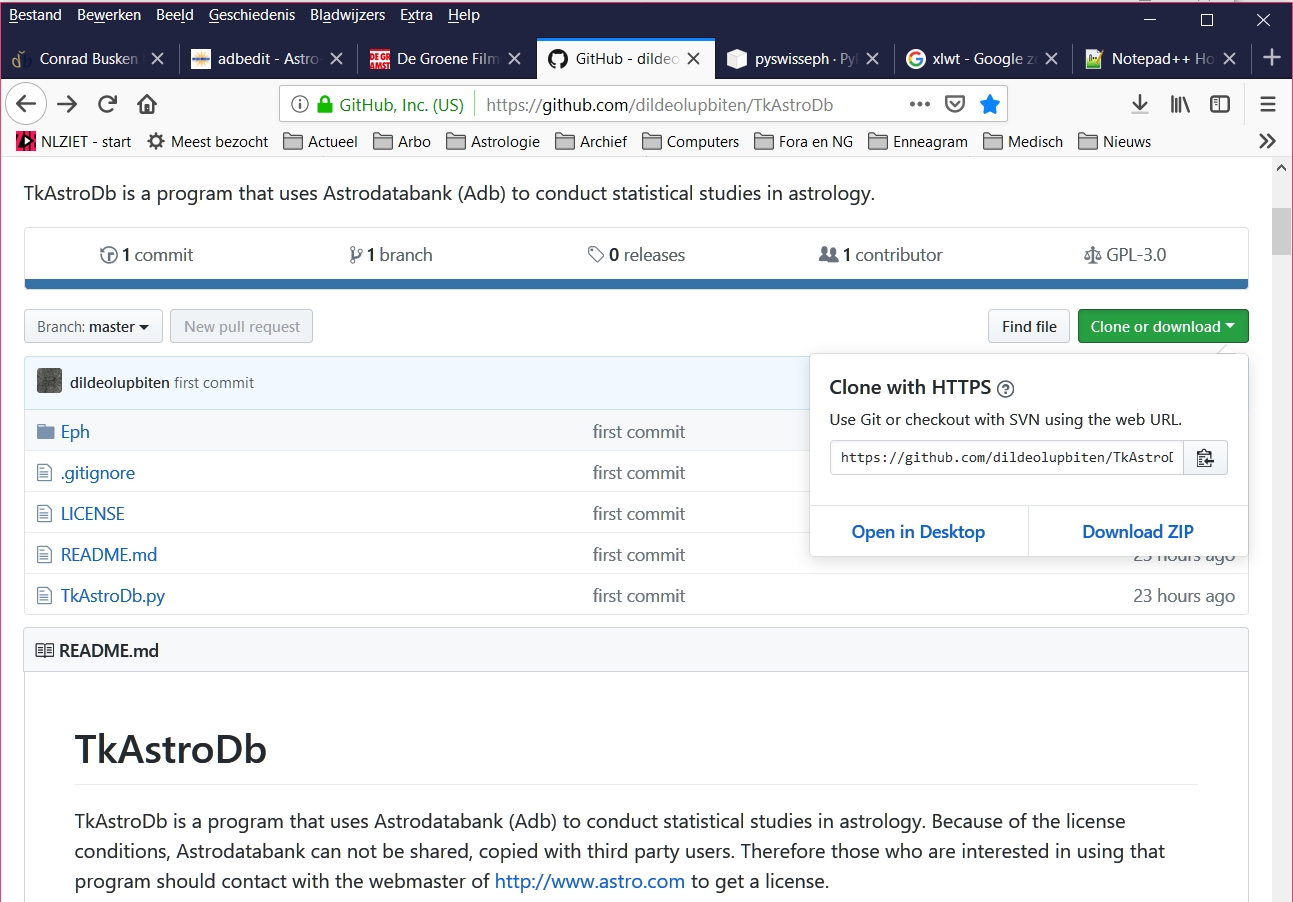Close the adbedit tab
Image resolution: width=1293 pixels, height=902 pixels.
(336, 59)
